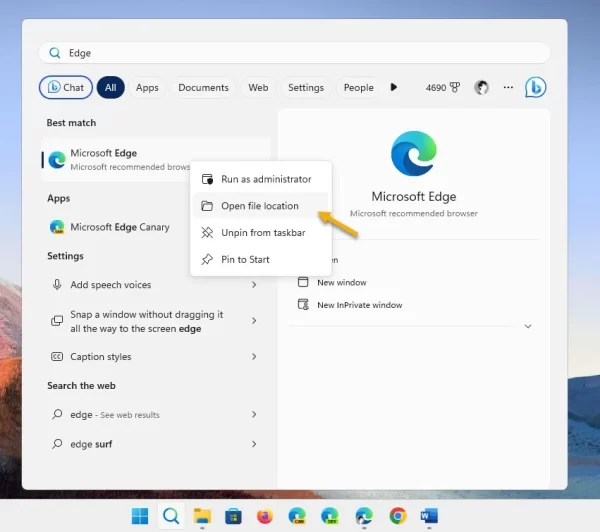Switch to the Documents filter tab

pos(203,88)
